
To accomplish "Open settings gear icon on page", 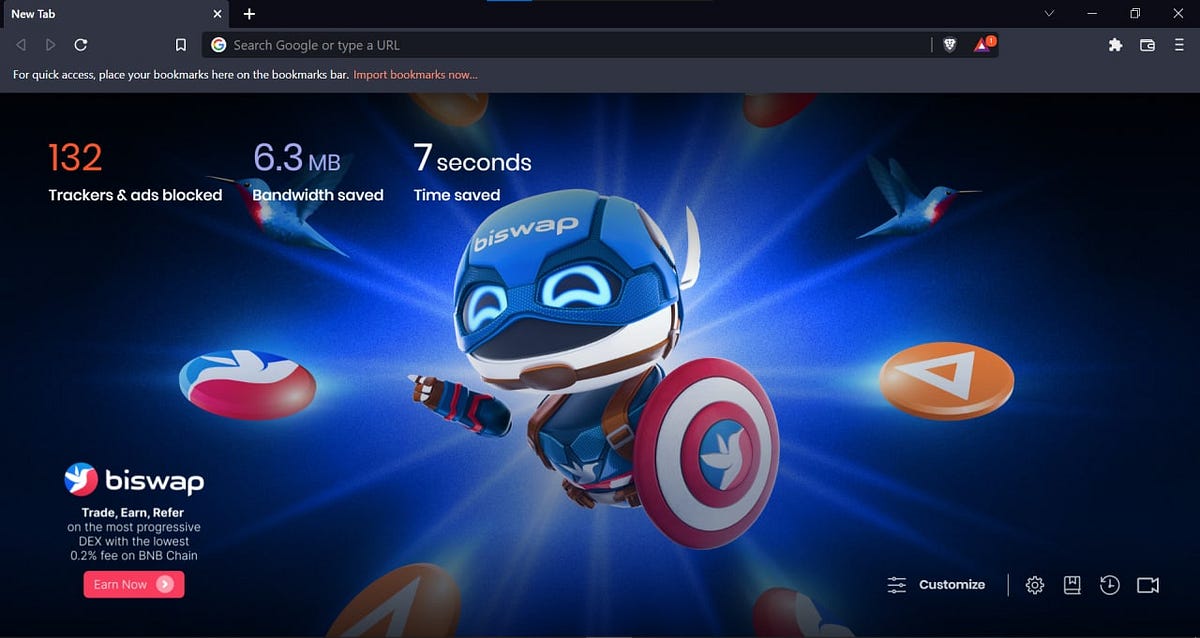I will click(x=1035, y=585).
